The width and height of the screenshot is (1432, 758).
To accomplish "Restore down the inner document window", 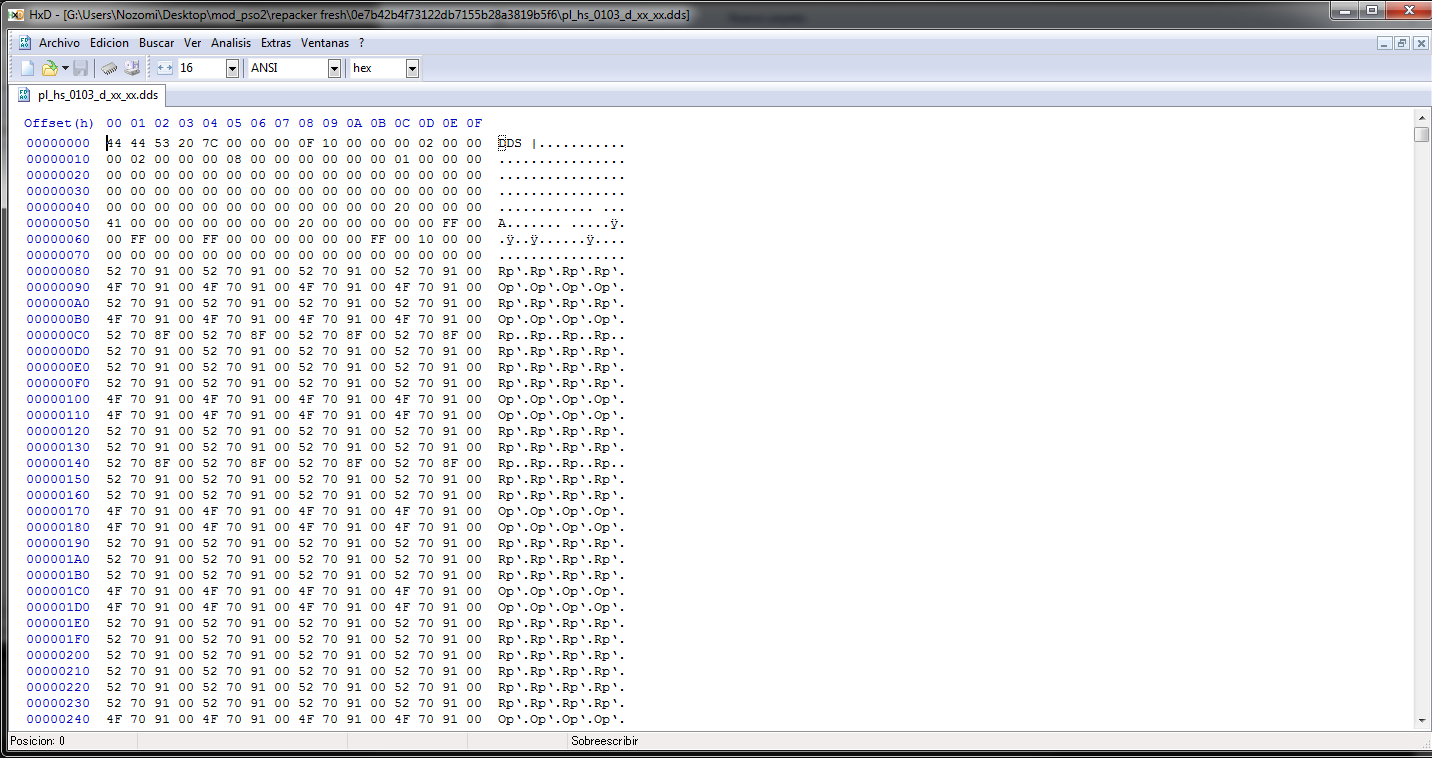I will (1402, 43).
